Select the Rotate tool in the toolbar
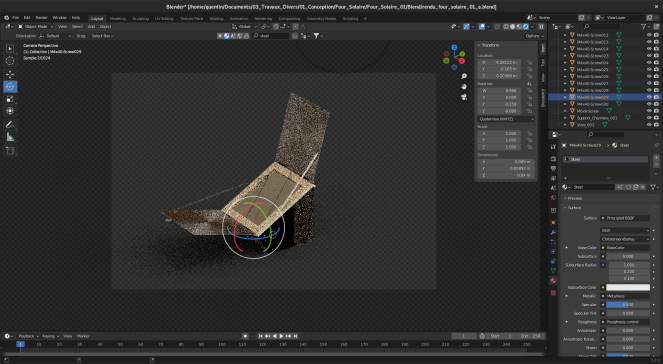663x364 pixels. 10,87
